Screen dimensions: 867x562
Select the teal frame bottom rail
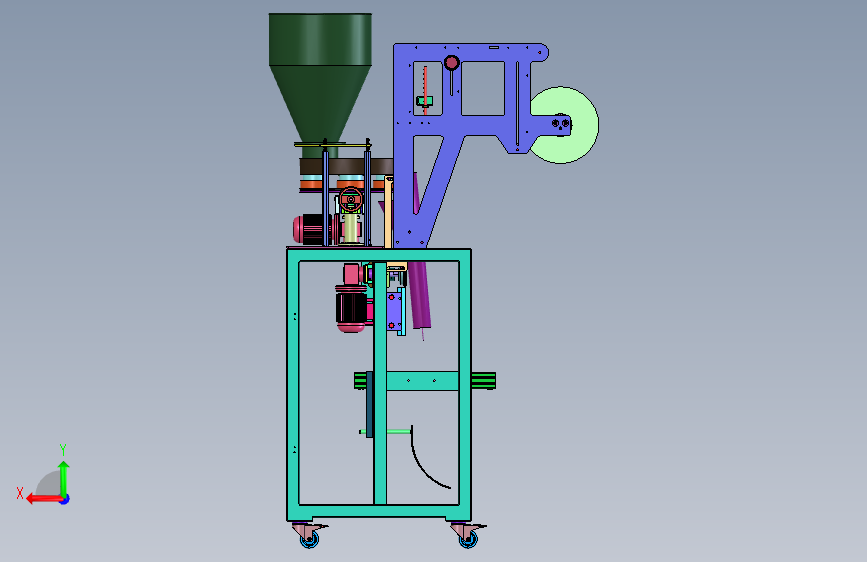379,512
